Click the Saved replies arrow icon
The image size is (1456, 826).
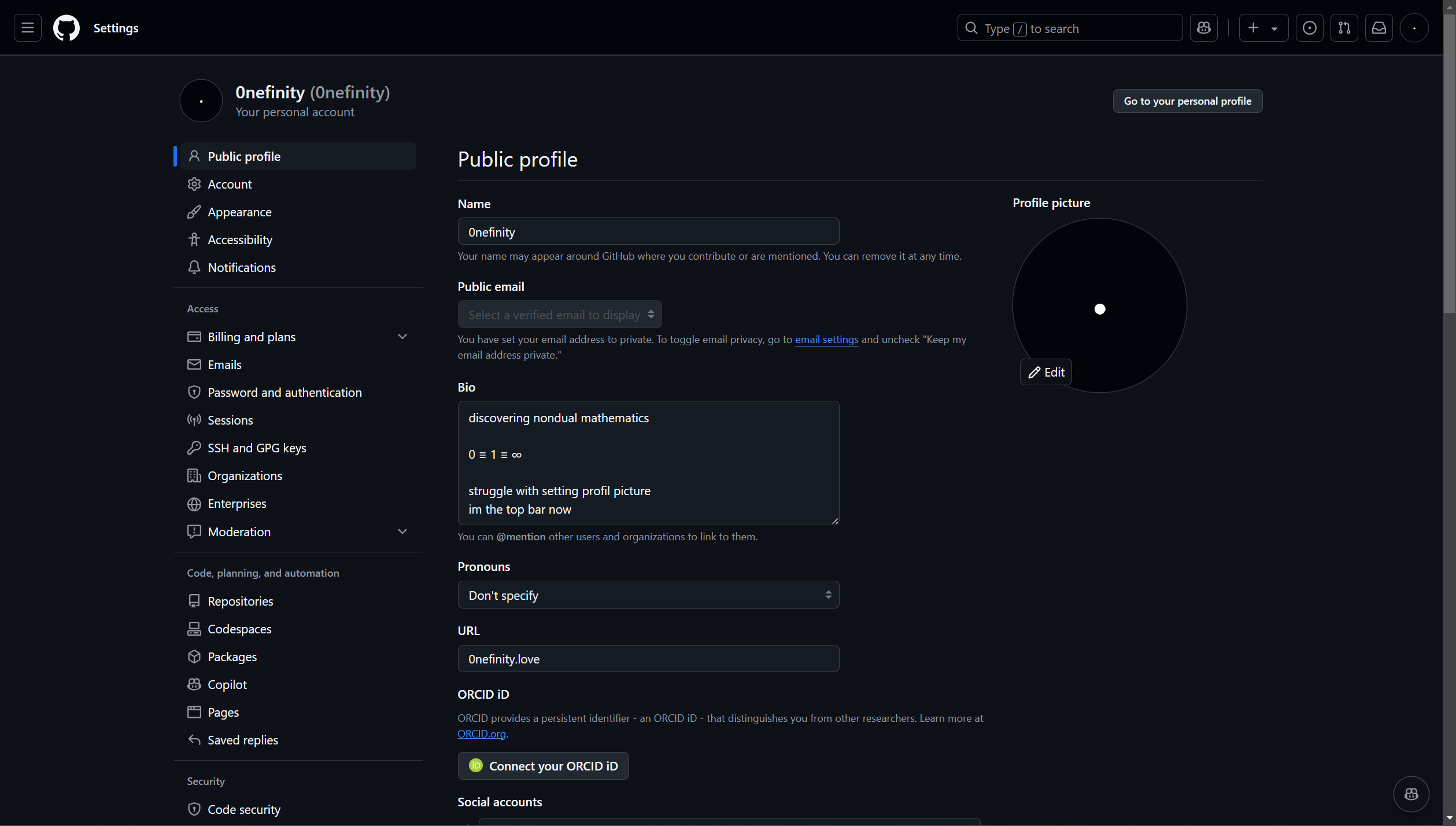click(x=194, y=740)
